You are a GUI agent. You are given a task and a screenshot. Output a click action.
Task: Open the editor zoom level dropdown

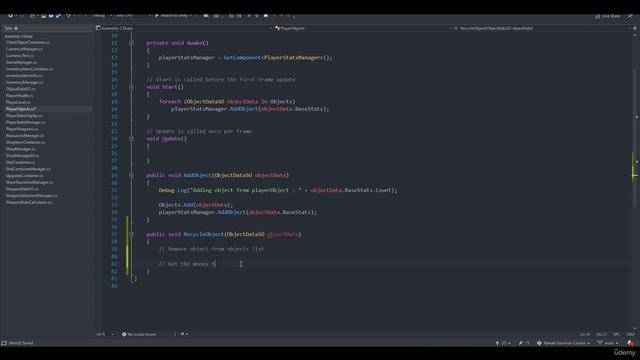point(104,334)
